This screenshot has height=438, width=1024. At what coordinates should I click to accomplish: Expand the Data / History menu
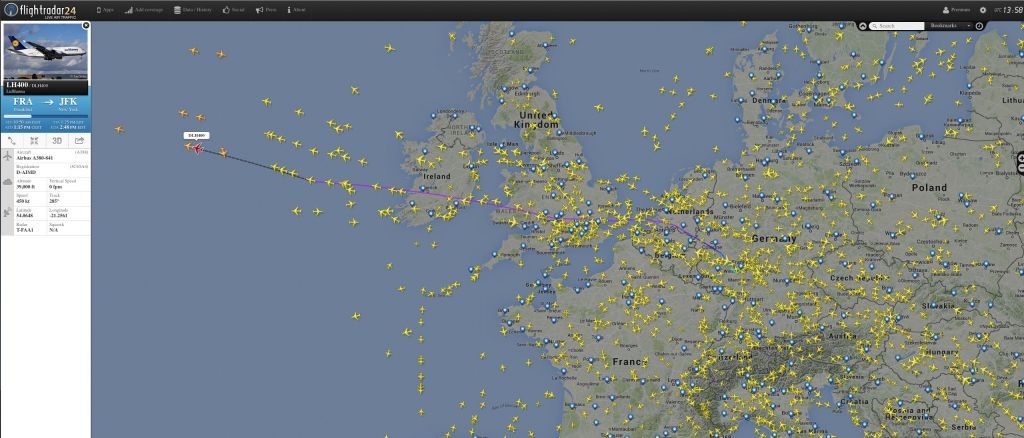pyautogui.click(x=193, y=10)
